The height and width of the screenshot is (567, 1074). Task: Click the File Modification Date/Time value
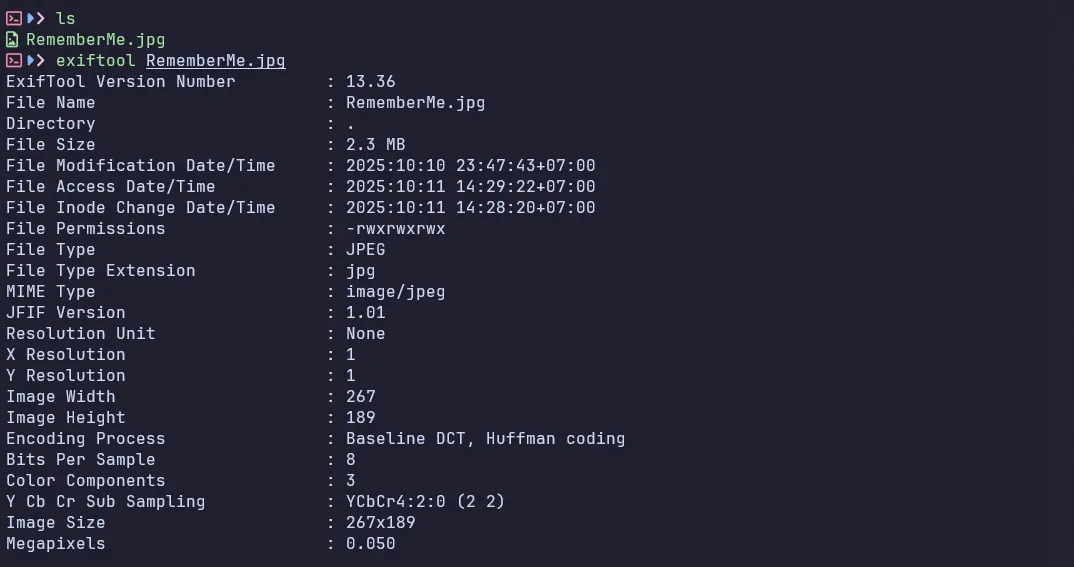tap(470, 166)
